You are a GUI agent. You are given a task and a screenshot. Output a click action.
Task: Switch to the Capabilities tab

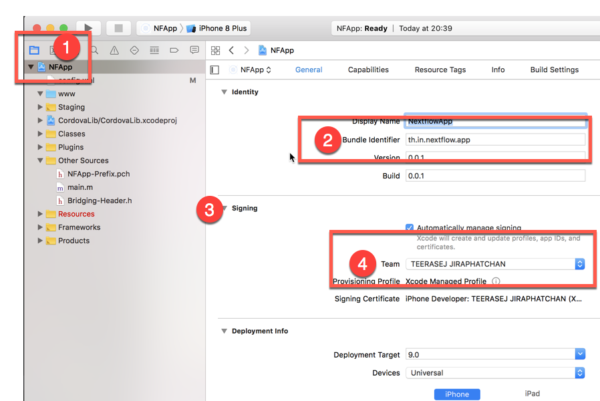pyautogui.click(x=368, y=70)
